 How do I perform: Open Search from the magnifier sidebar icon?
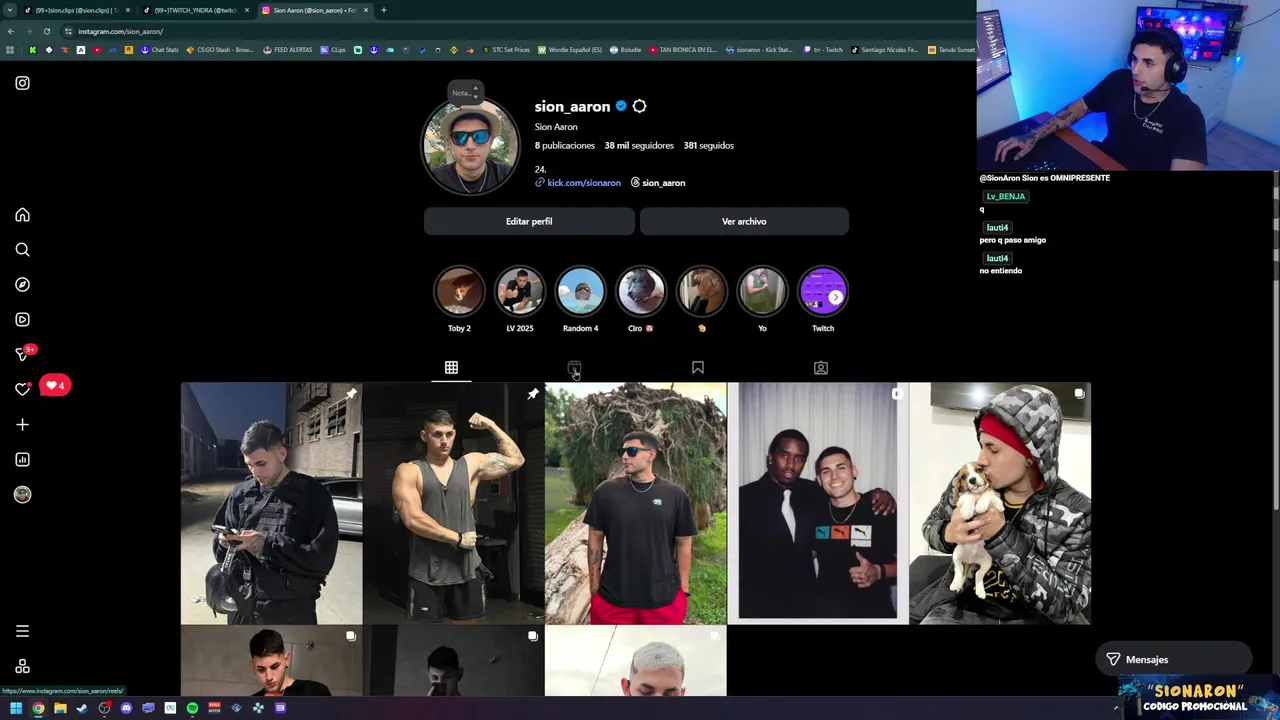[x=22, y=250]
